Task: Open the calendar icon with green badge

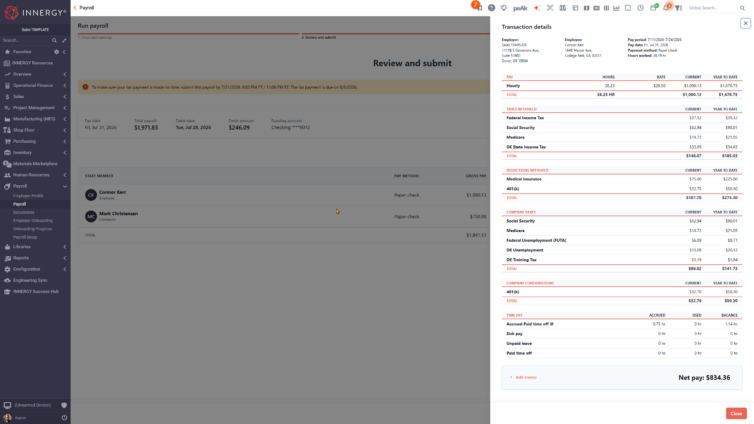Action: coord(653,7)
